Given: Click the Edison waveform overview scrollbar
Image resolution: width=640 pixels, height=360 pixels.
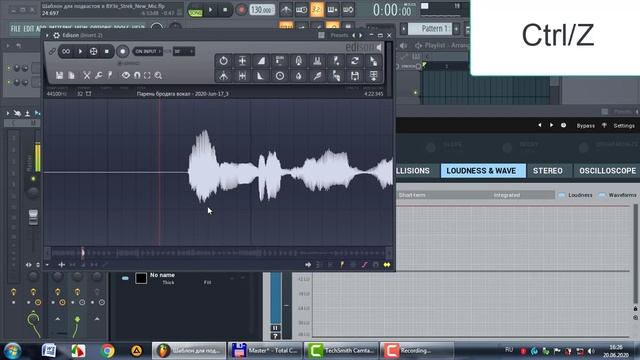Looking at the screenshot, I should 218,253.
